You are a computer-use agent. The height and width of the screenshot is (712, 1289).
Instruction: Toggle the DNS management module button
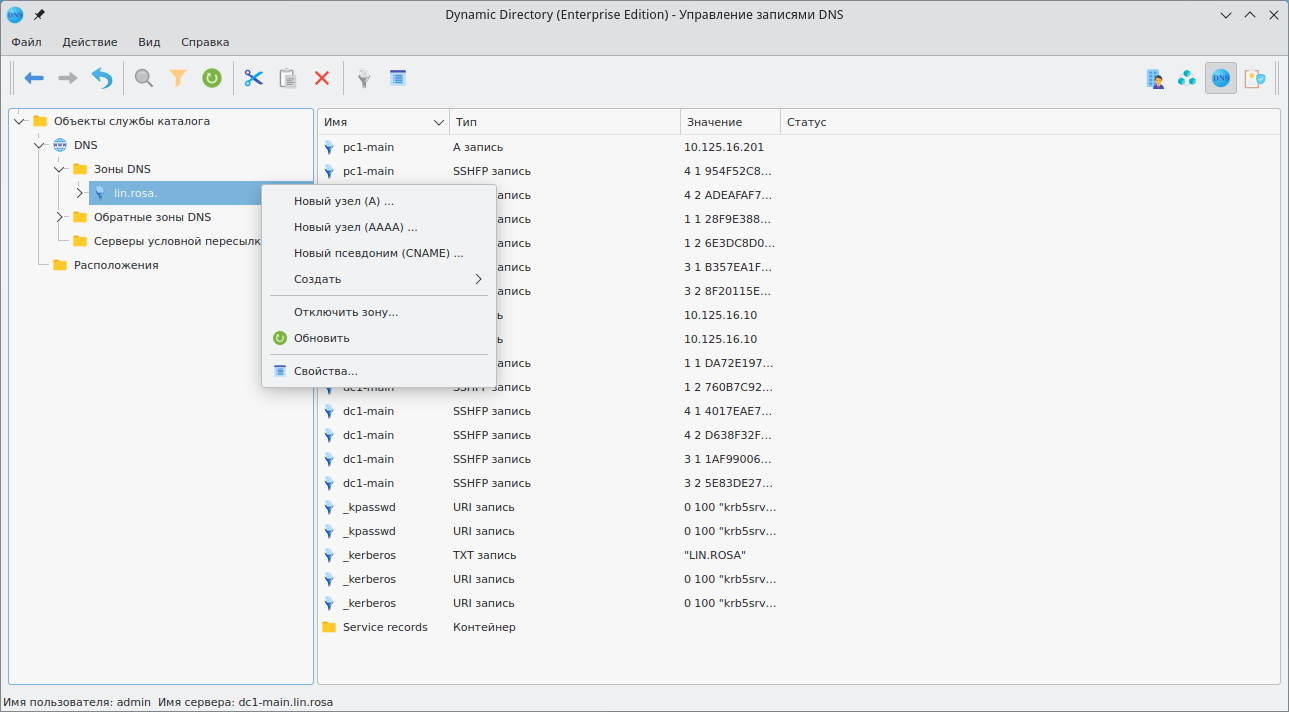[x=1220, y=78]
